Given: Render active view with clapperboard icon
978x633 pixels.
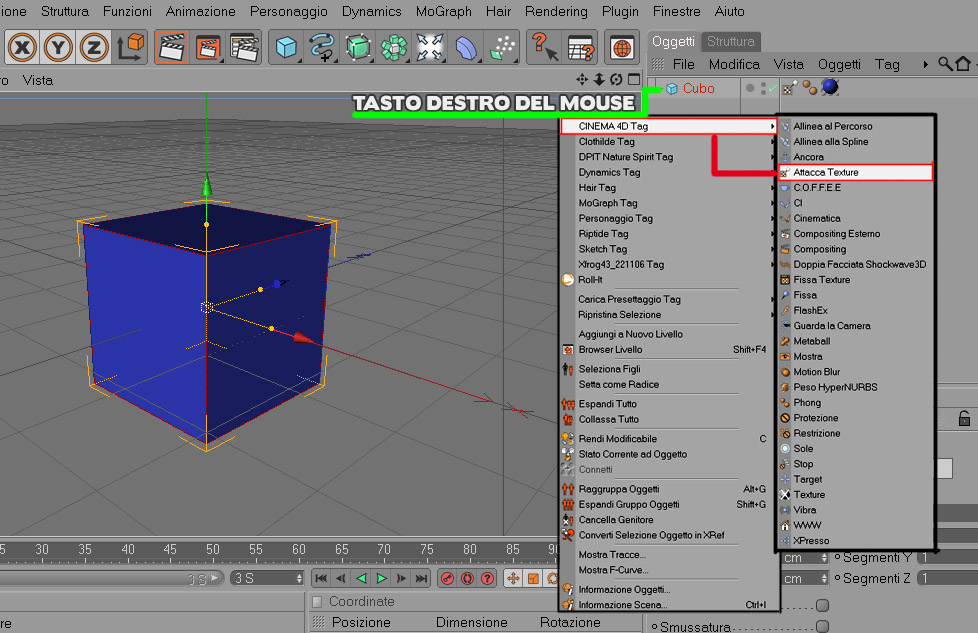Looking at the screenshot, I should pos(172,47).
